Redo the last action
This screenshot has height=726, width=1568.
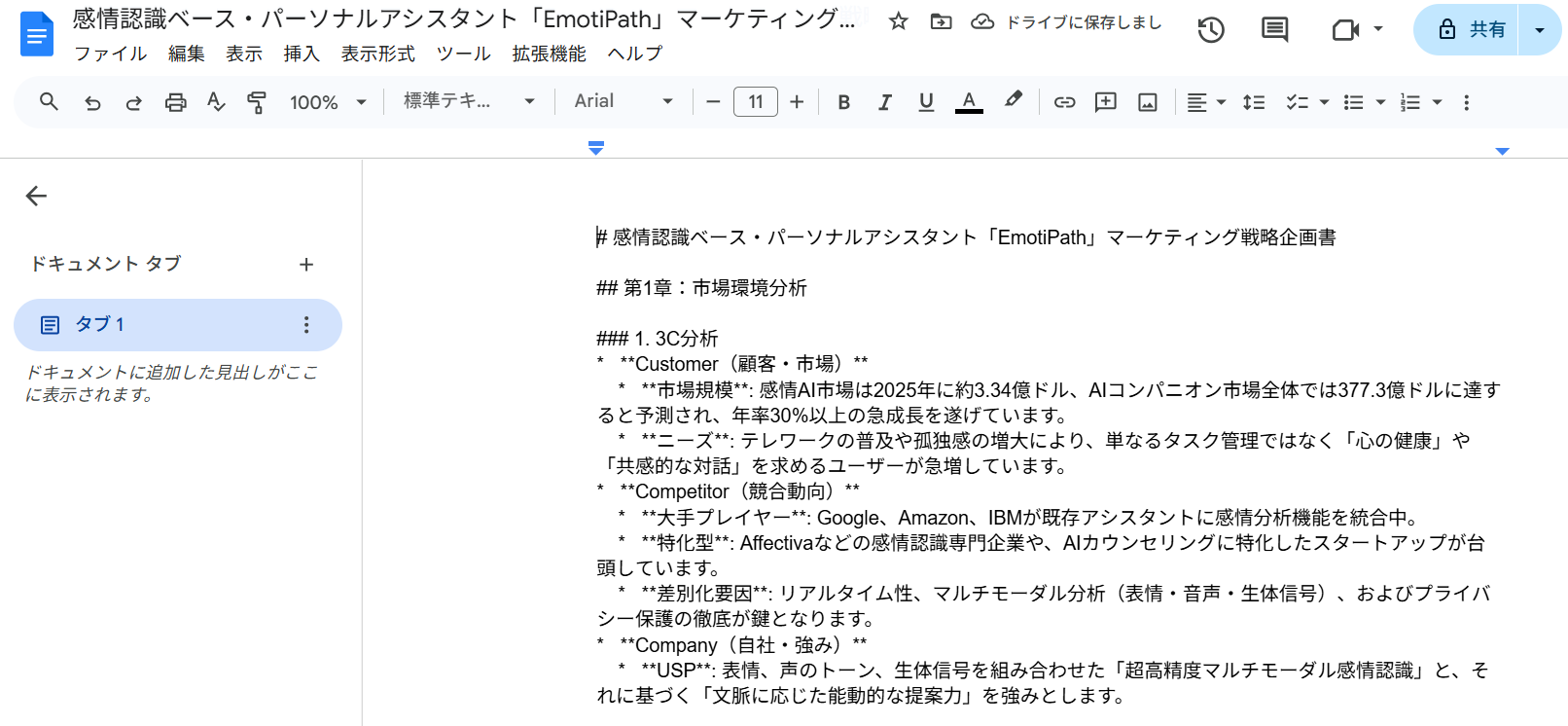coord(133,102)
